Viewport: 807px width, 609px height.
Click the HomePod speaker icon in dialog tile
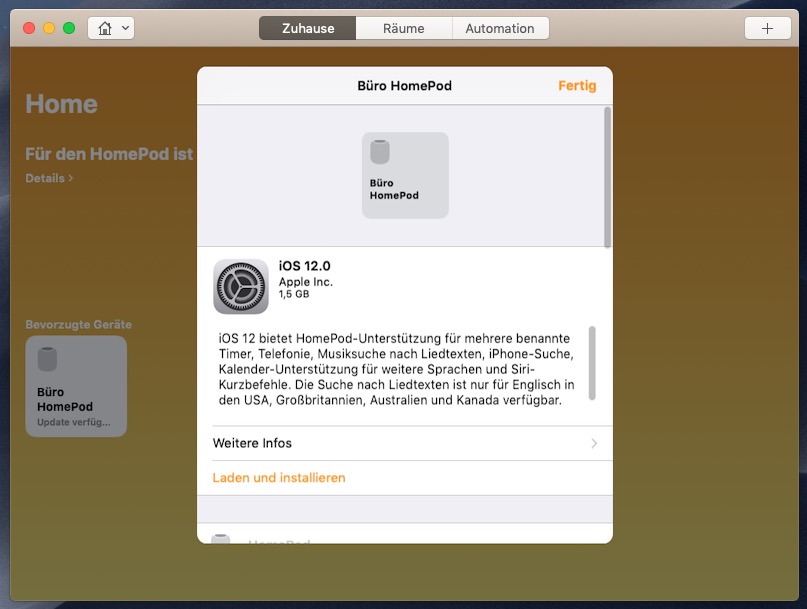[x=380, y=153]
